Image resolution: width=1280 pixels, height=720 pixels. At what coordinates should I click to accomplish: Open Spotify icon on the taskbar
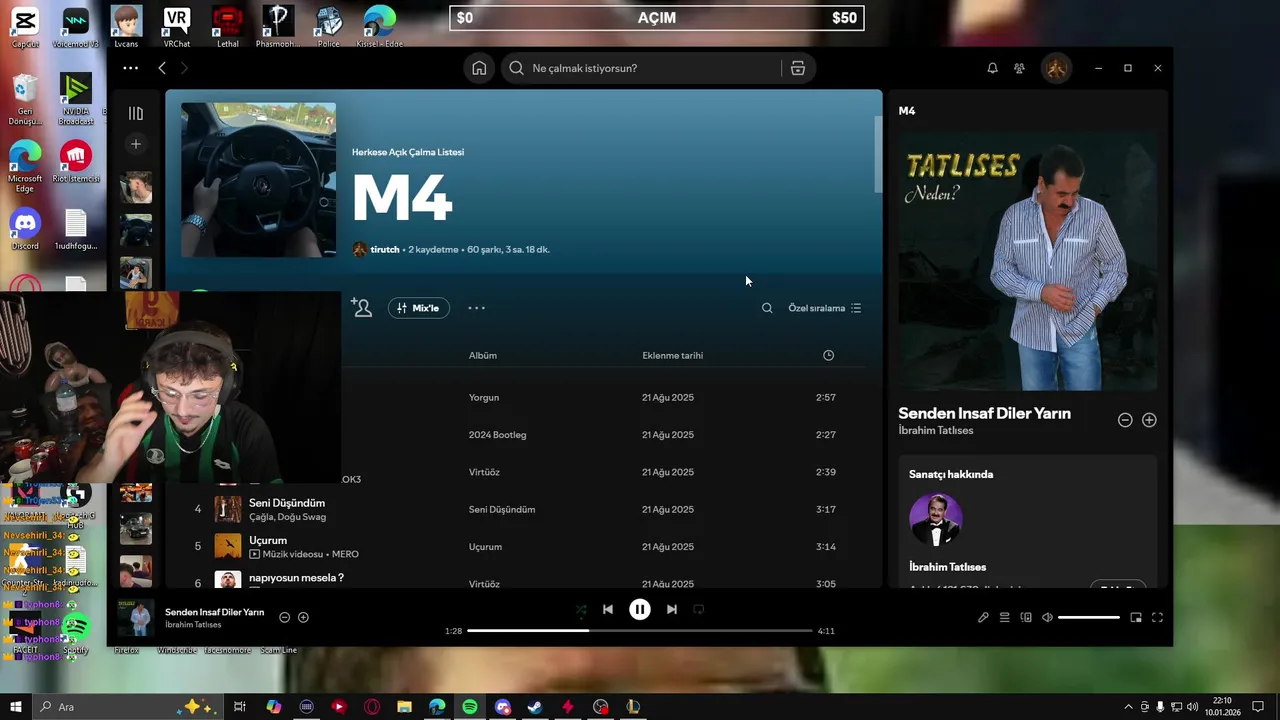[x=470, y=707]
